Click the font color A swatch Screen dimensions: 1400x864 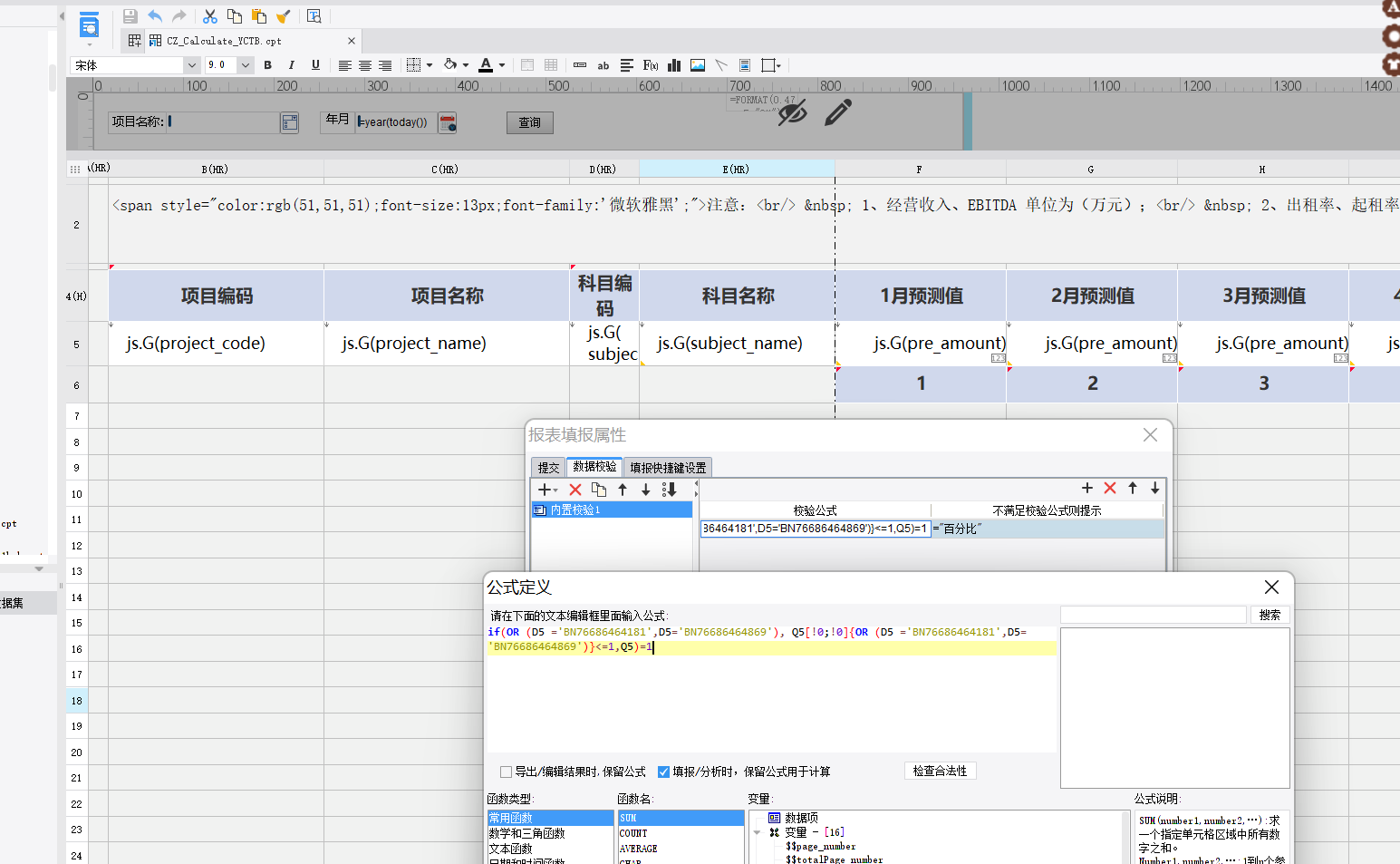click(486, 65)
